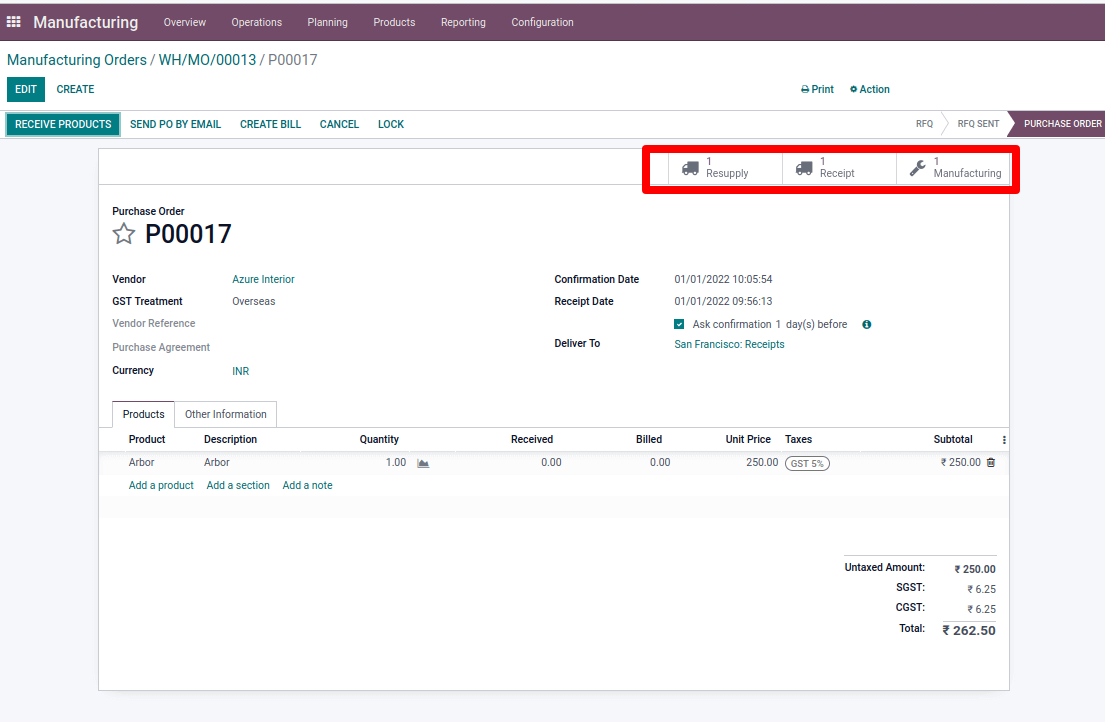Click CREATE BILL button
Image resolution: width=1105 pixels, height=722 pixels.
[271, 124]
